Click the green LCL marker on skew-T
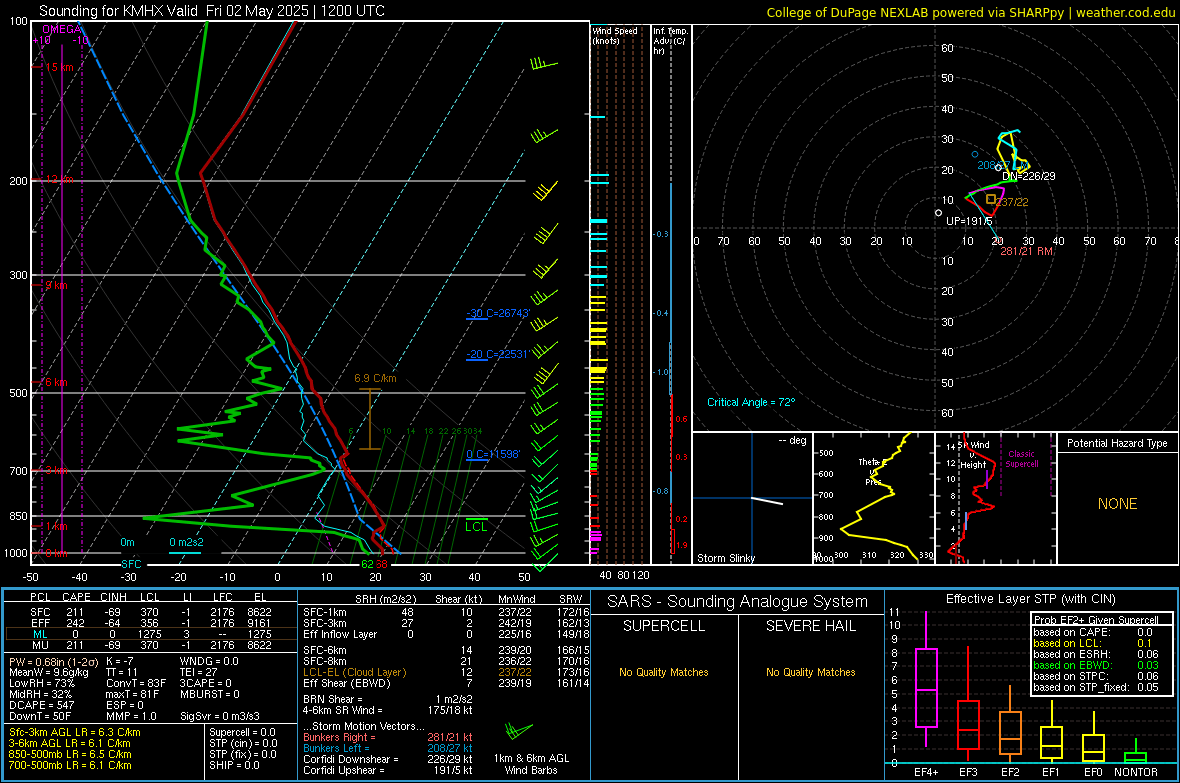Screen dimensions: 1180x783 pyautogui.click(x=476, y=526)
